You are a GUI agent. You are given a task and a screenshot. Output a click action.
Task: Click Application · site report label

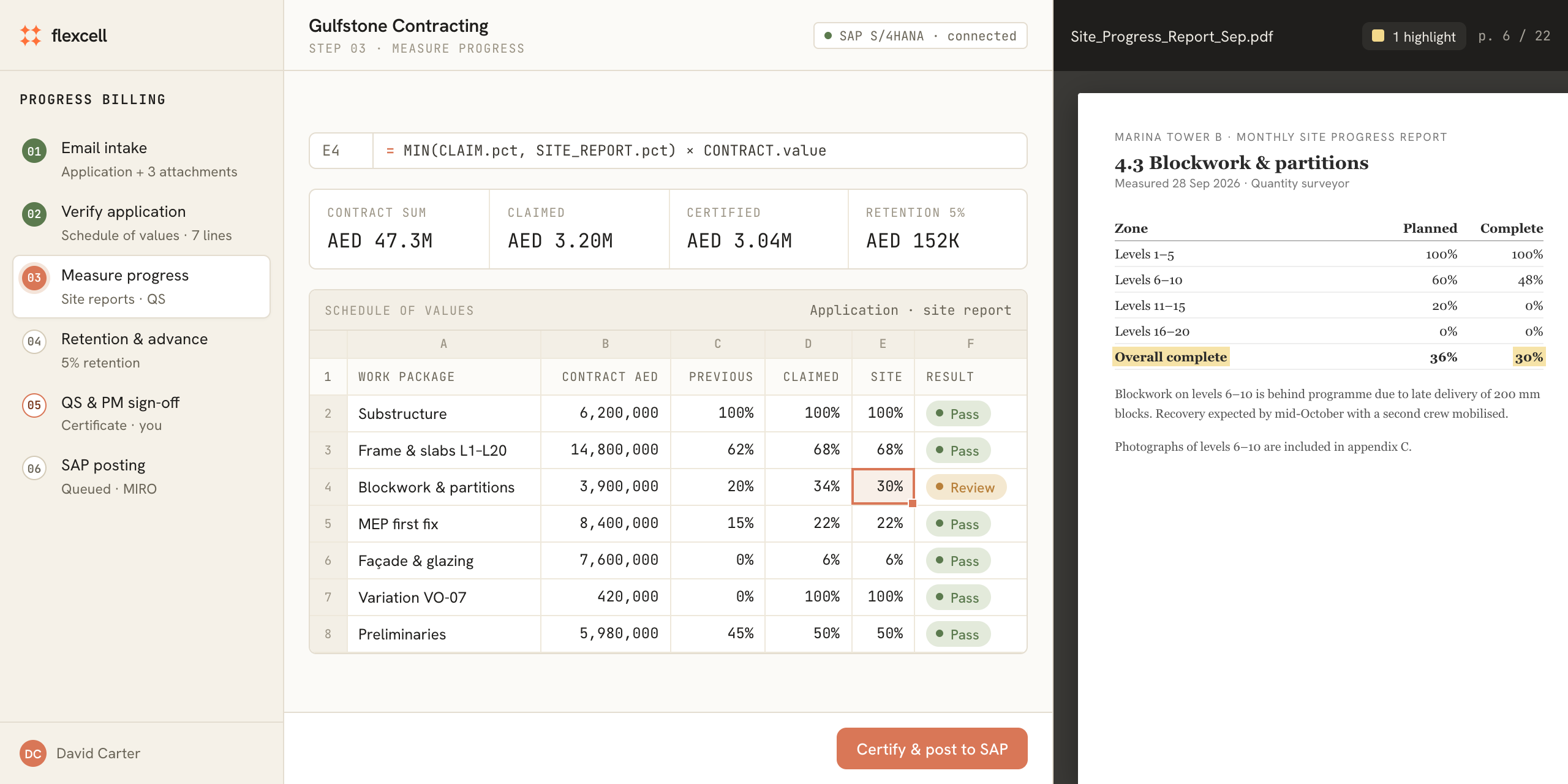[x=910, y=311]
